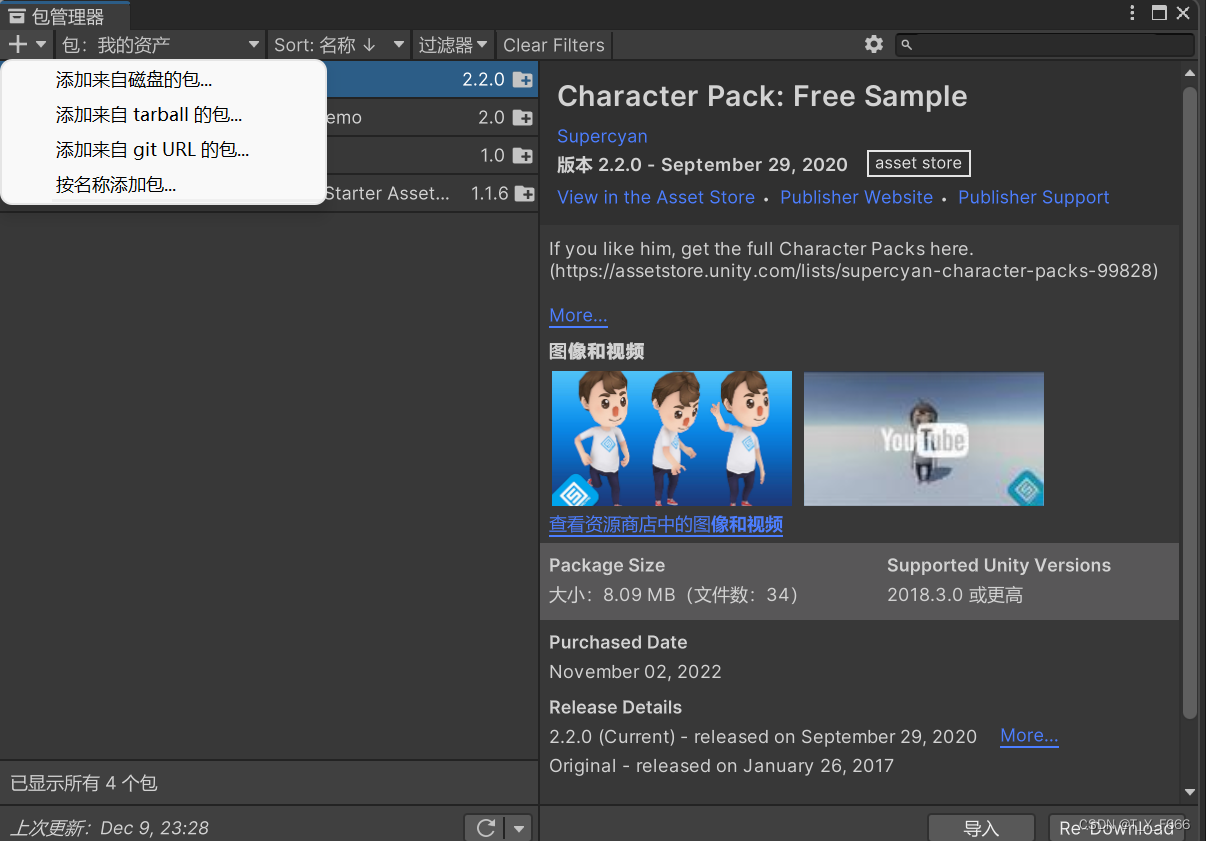
Task: Open the 过滤器 filters dropdown
Action: pos(453,45)
